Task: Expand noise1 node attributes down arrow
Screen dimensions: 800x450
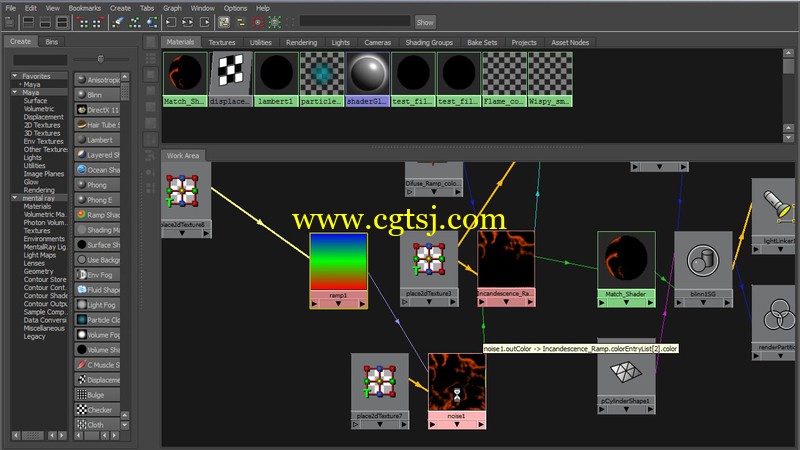Action: 457,424
